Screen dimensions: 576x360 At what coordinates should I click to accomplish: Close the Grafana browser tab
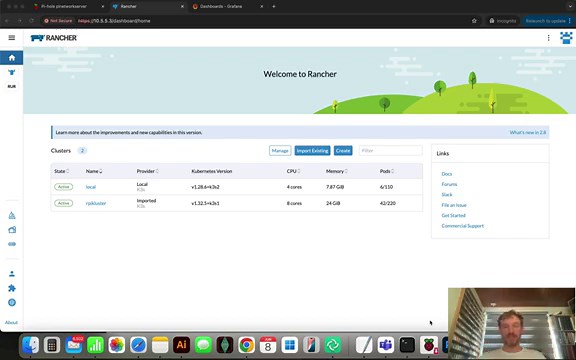(262, 6)
